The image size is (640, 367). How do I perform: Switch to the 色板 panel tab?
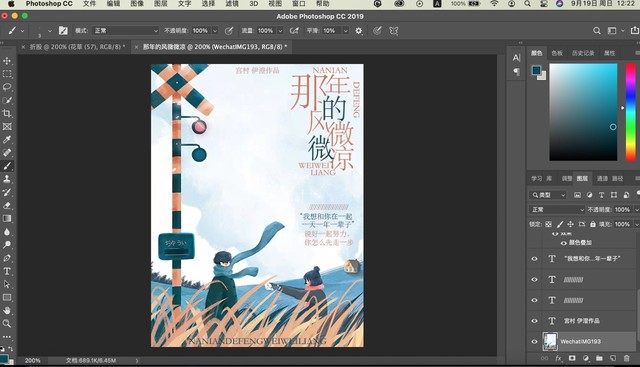(x=557, y=53)
